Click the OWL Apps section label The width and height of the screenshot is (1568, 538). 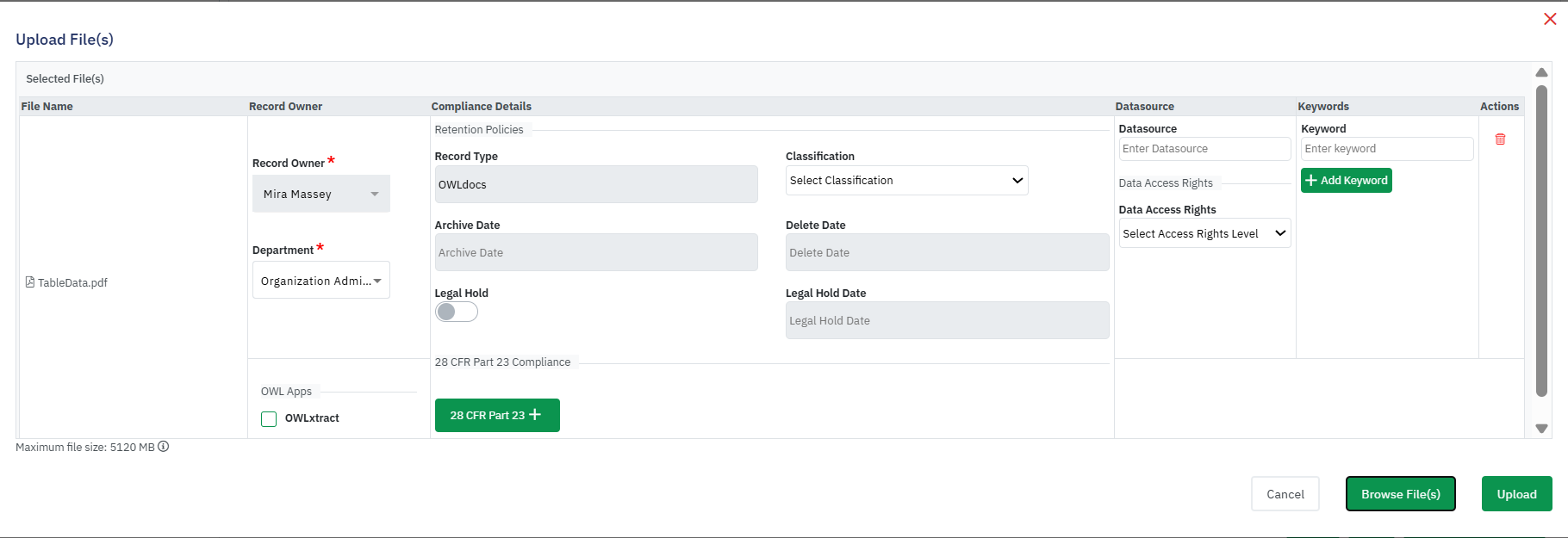[x=286, y=392]
